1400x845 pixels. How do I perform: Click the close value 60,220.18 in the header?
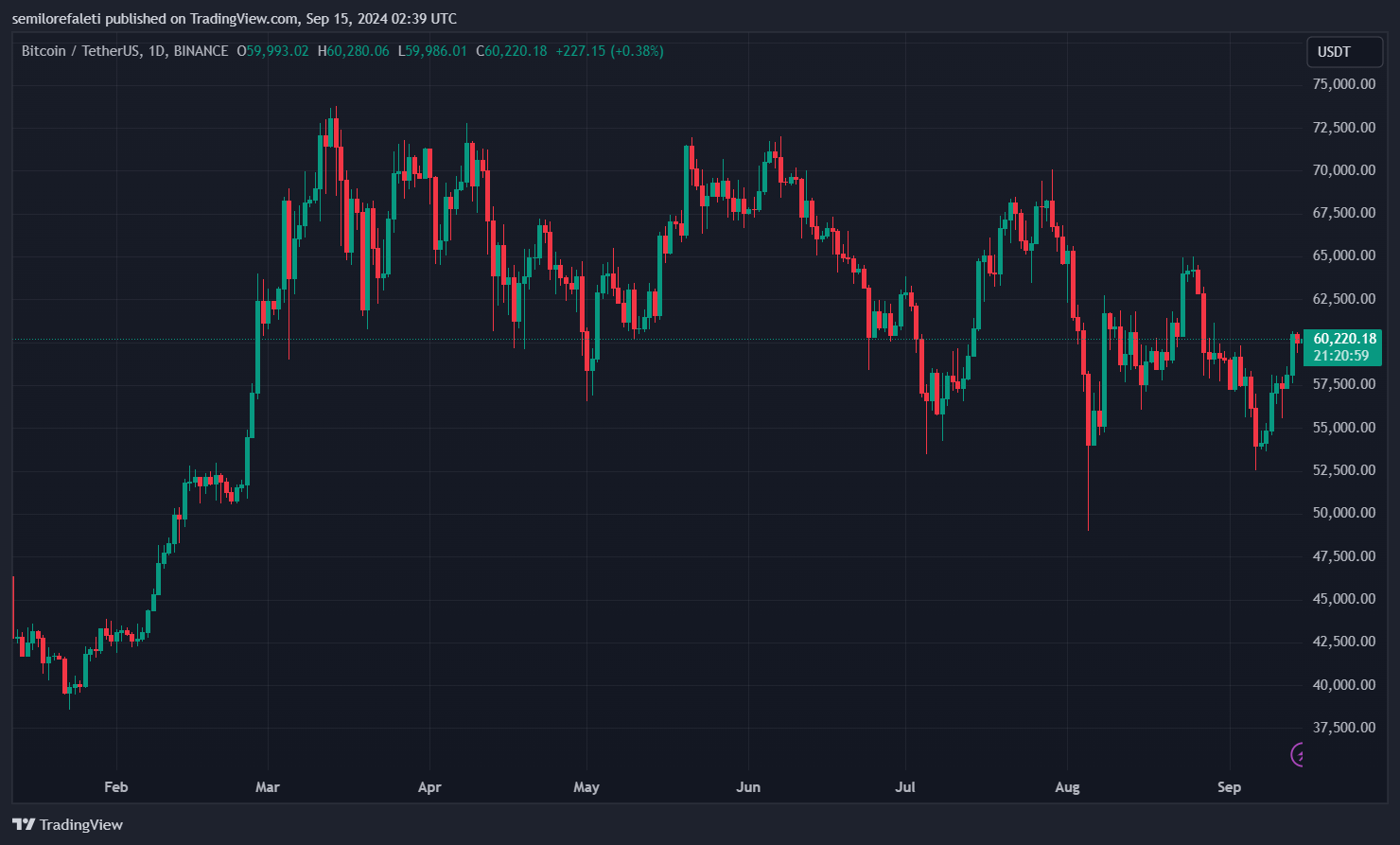516,51
